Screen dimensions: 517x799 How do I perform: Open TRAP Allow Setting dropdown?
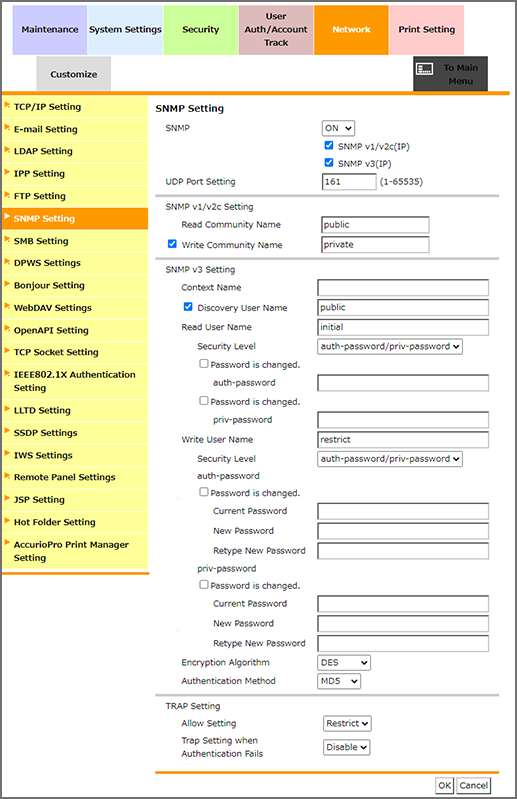tap(347, 724)
